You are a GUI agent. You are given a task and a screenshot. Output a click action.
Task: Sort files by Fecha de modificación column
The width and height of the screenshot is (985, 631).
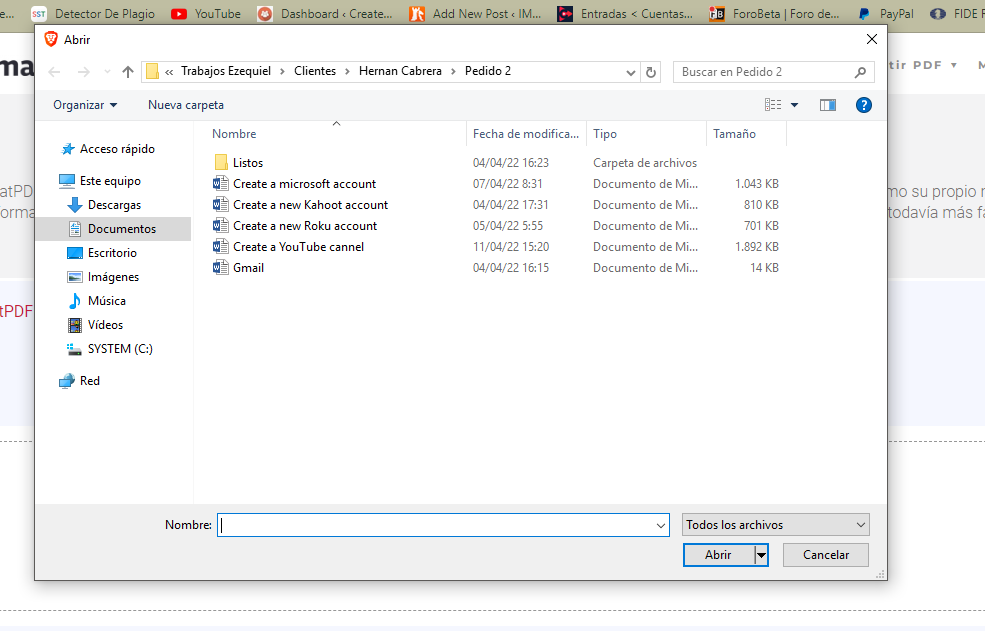point(525,134)
